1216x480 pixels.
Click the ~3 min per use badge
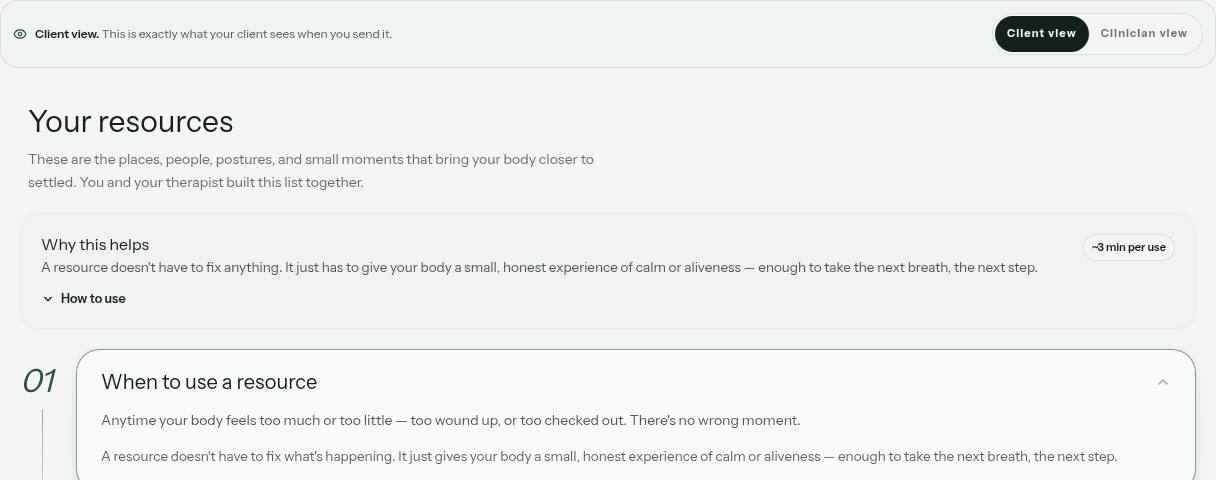pyautogui.click(x=1128, y=247)
